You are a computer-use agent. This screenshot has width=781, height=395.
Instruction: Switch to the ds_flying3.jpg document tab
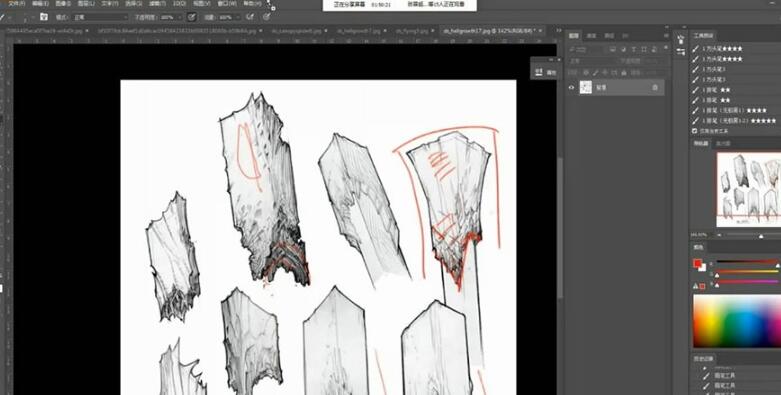(x=412, y=31)
